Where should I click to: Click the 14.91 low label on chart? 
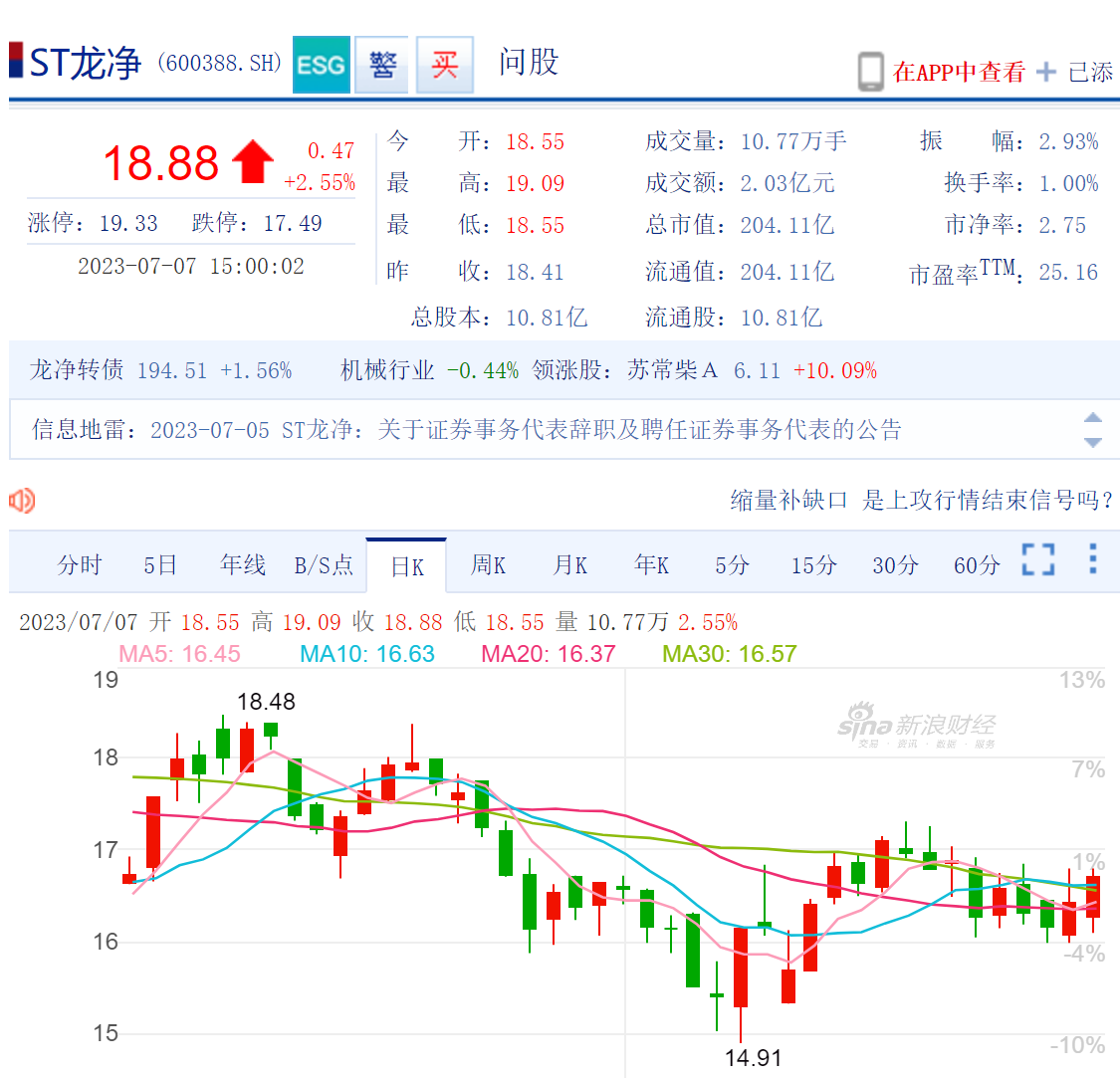(x=753, y=1057)
